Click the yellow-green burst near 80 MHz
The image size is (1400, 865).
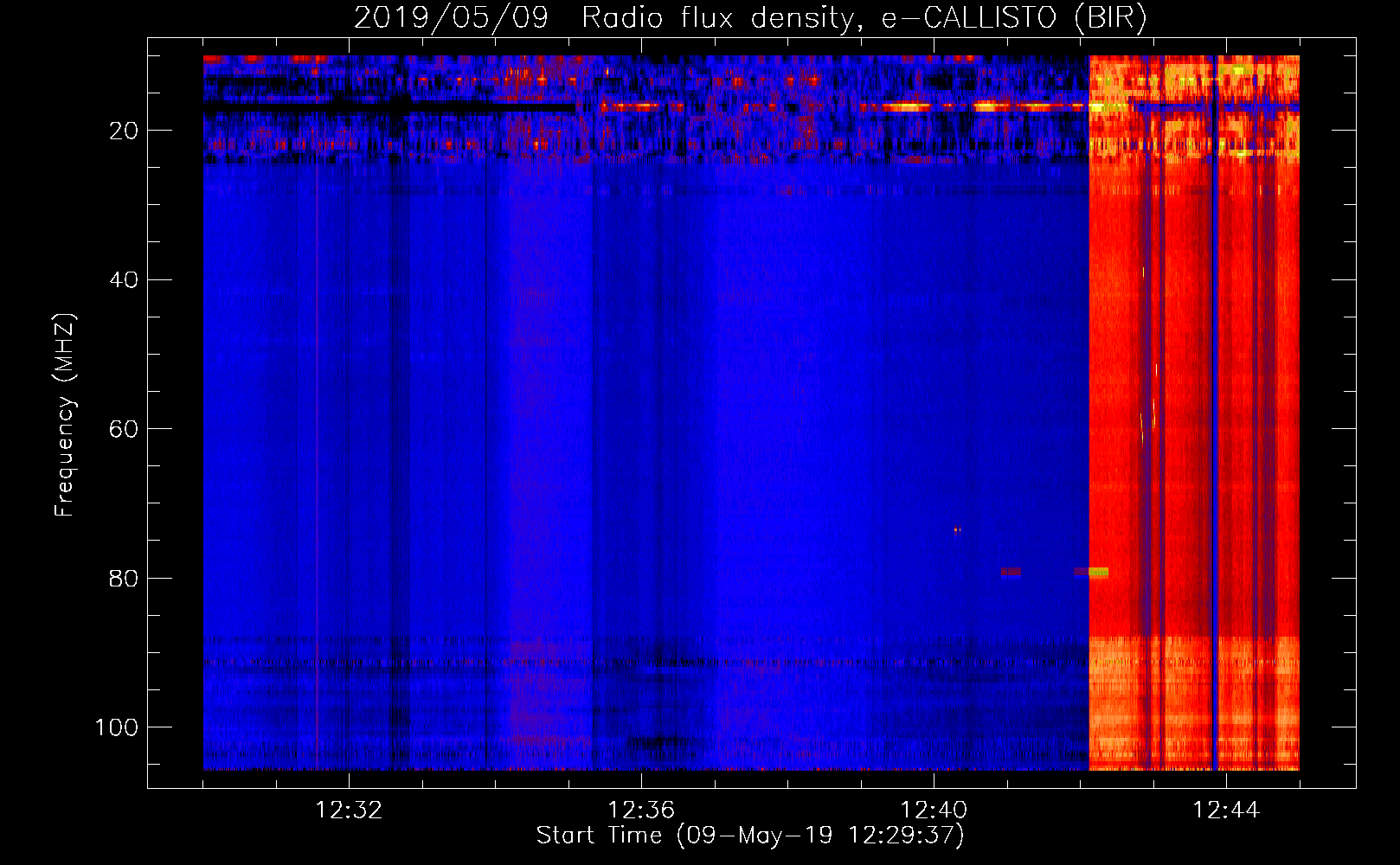(x=1098, y=572)
